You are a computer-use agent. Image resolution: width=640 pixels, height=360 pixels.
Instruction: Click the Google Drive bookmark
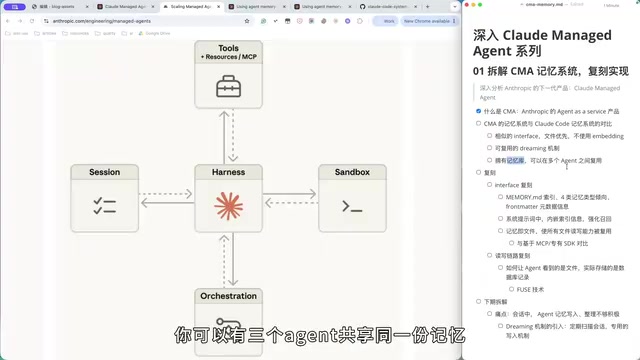tap(154, 33)
